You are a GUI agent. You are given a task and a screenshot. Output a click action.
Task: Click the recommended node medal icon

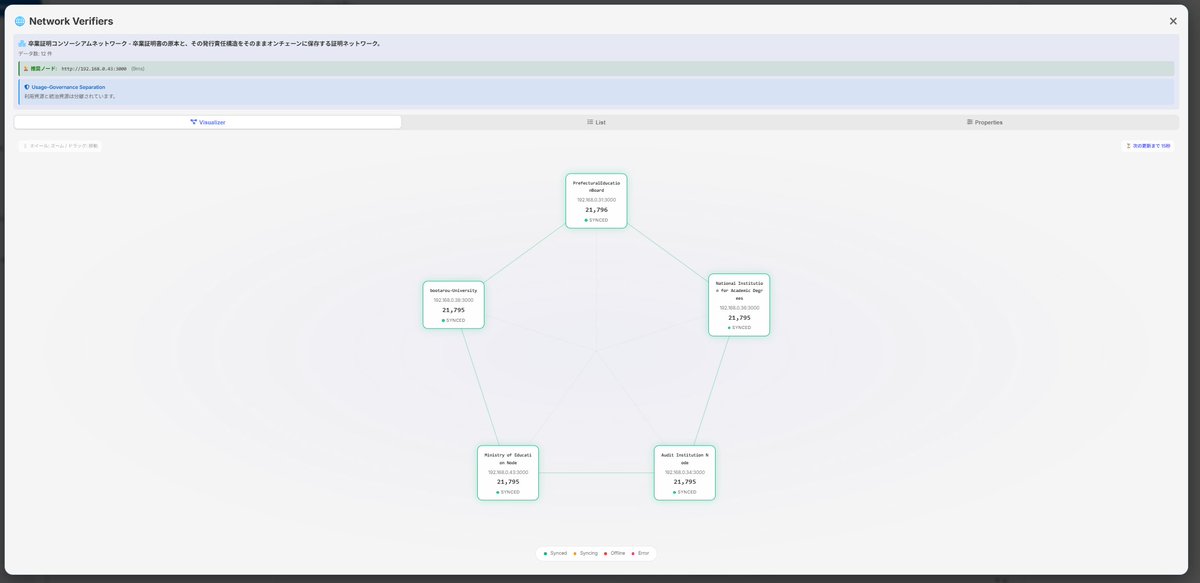tap(26, 69)
